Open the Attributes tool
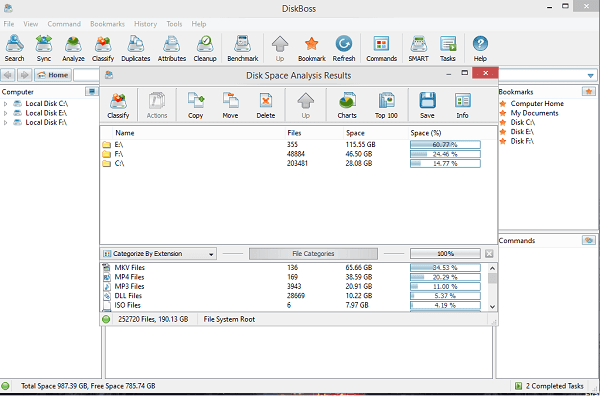This screenshot has height=396, width=600. [172, 48]
